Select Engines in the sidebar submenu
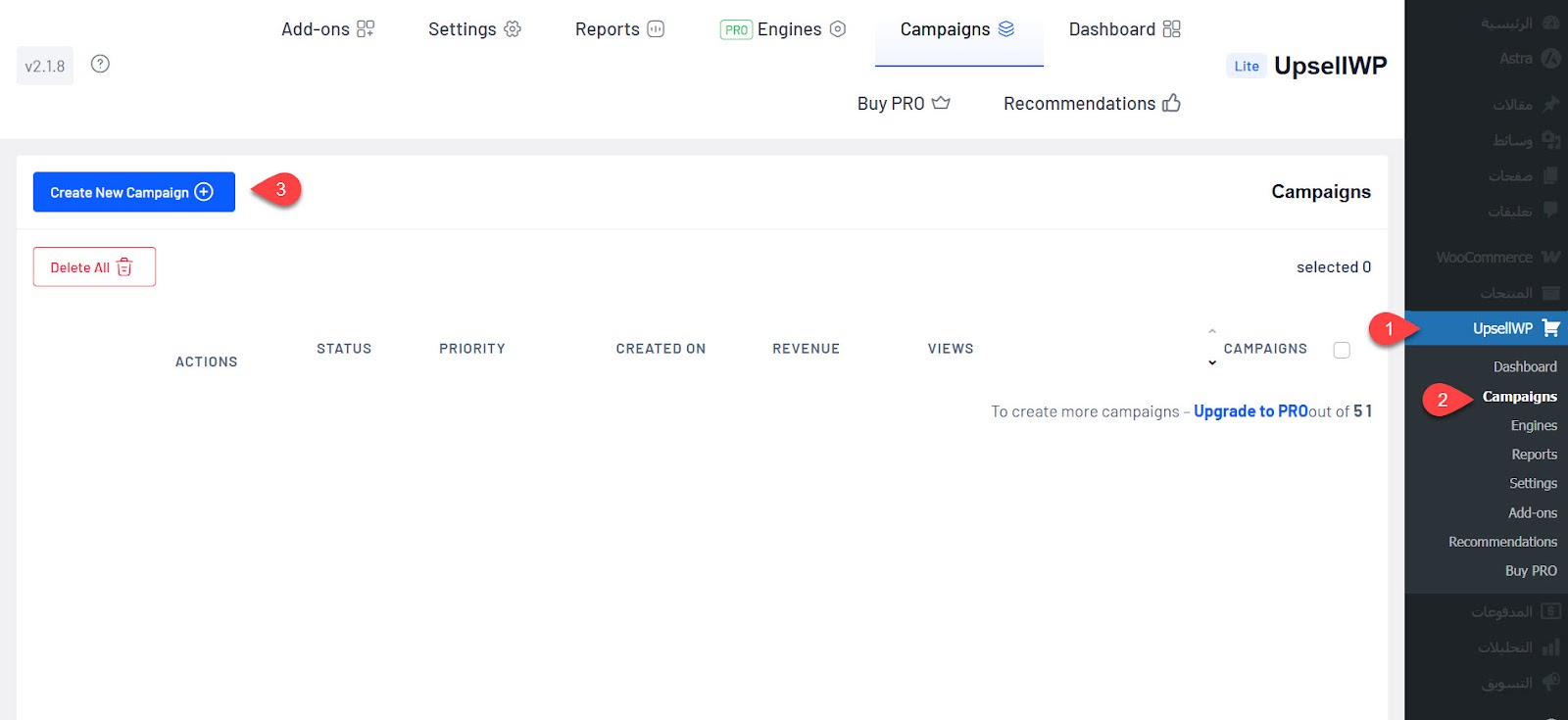This screenshot has width=1568, height=720. pos(1533,425)
